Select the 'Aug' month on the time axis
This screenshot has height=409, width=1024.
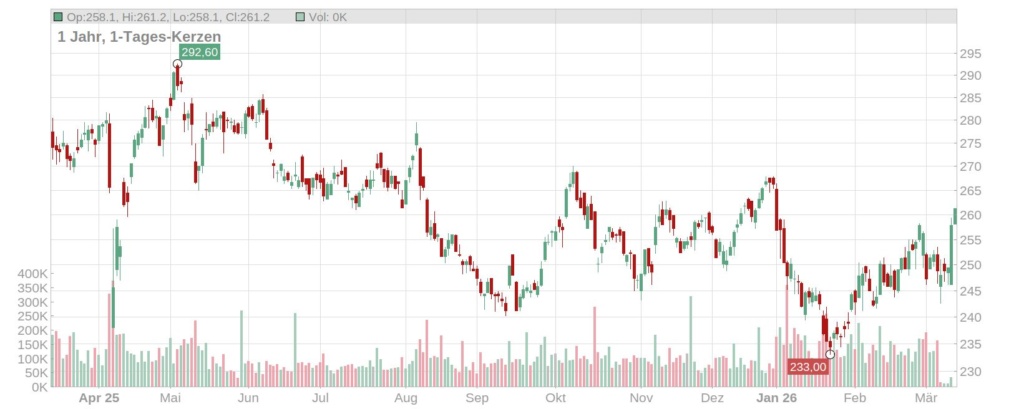coord(405,398)
